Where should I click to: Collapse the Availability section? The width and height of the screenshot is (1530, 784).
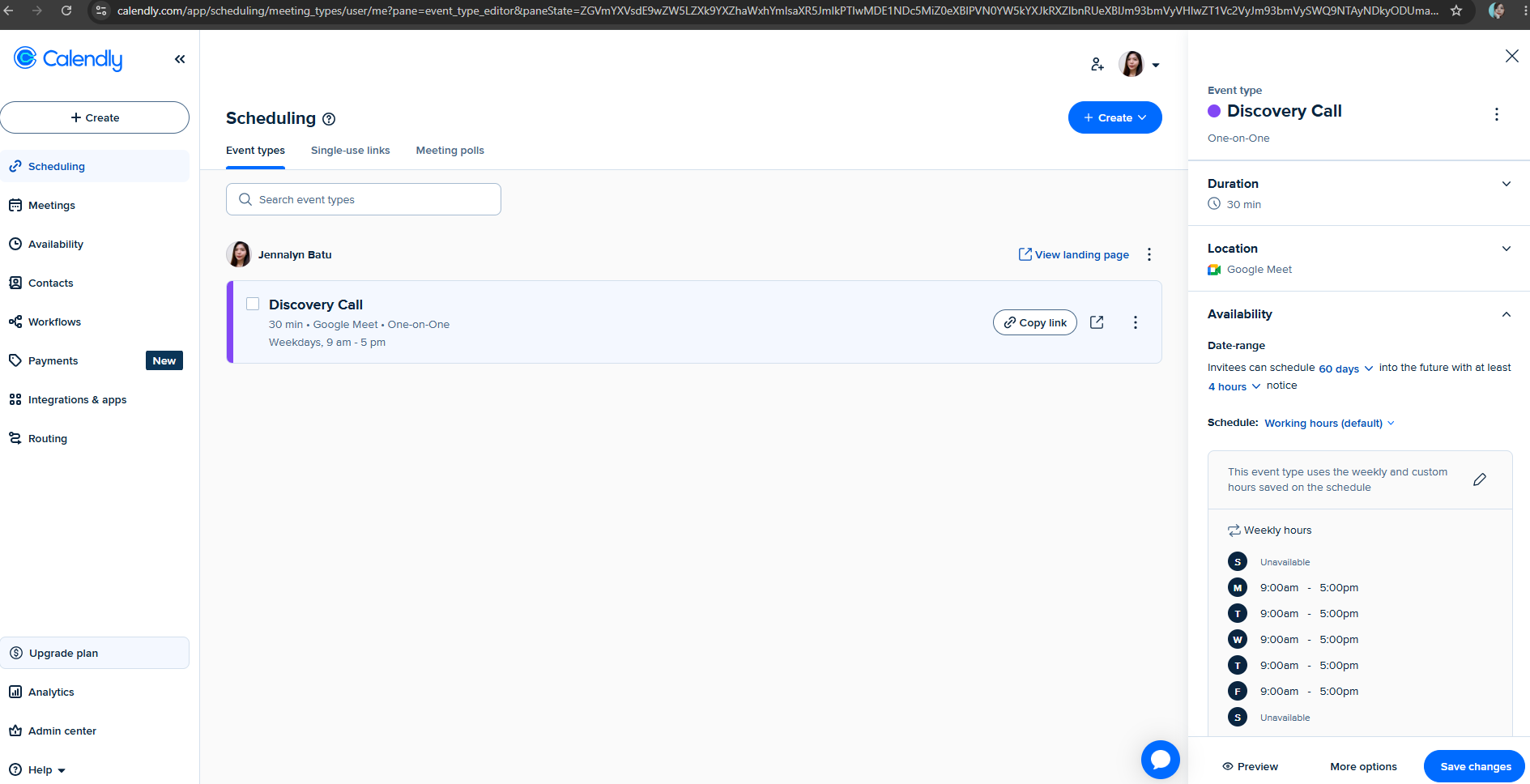[1506, 314]
